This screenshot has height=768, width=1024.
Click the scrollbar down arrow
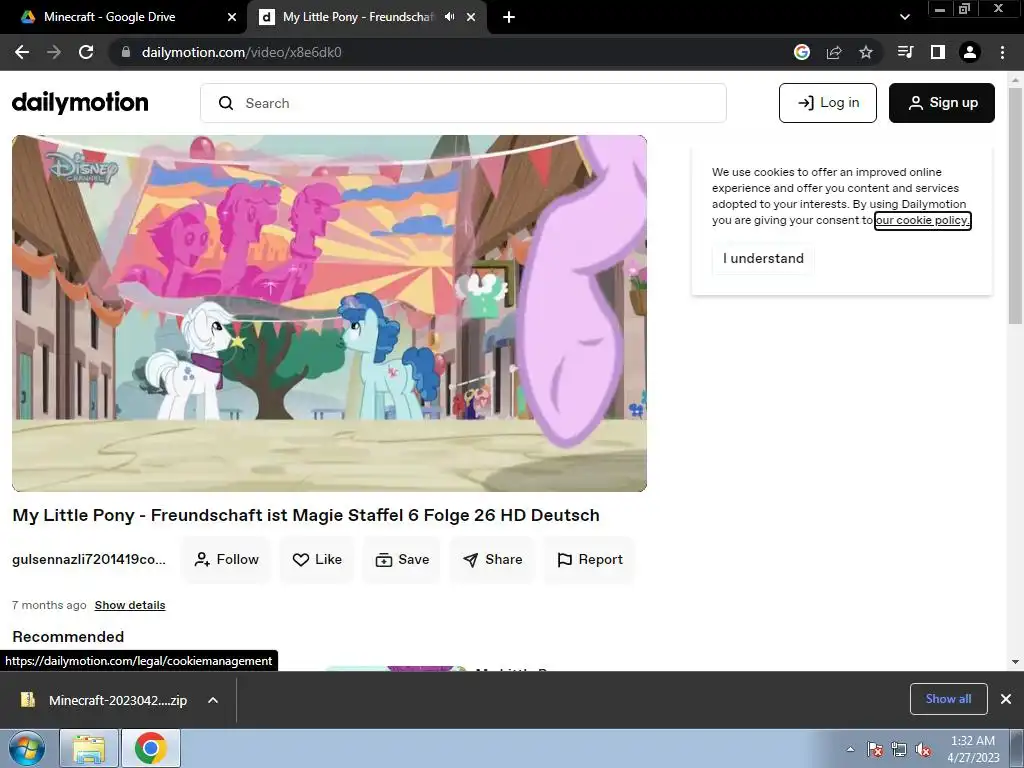pyautogui.click(x=1015, y=662)
